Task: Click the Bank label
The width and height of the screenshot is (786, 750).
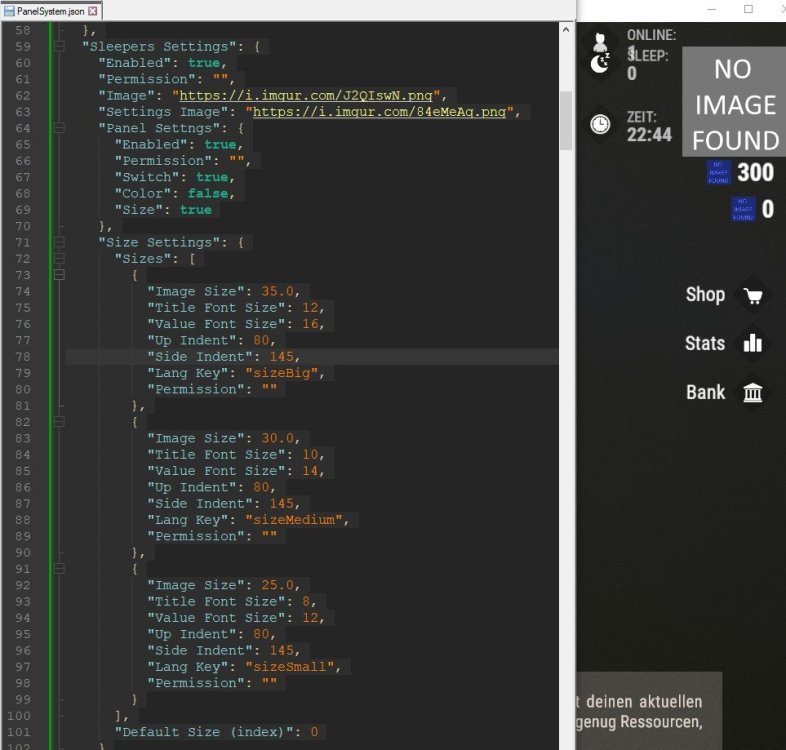Action: coord(706,392)
